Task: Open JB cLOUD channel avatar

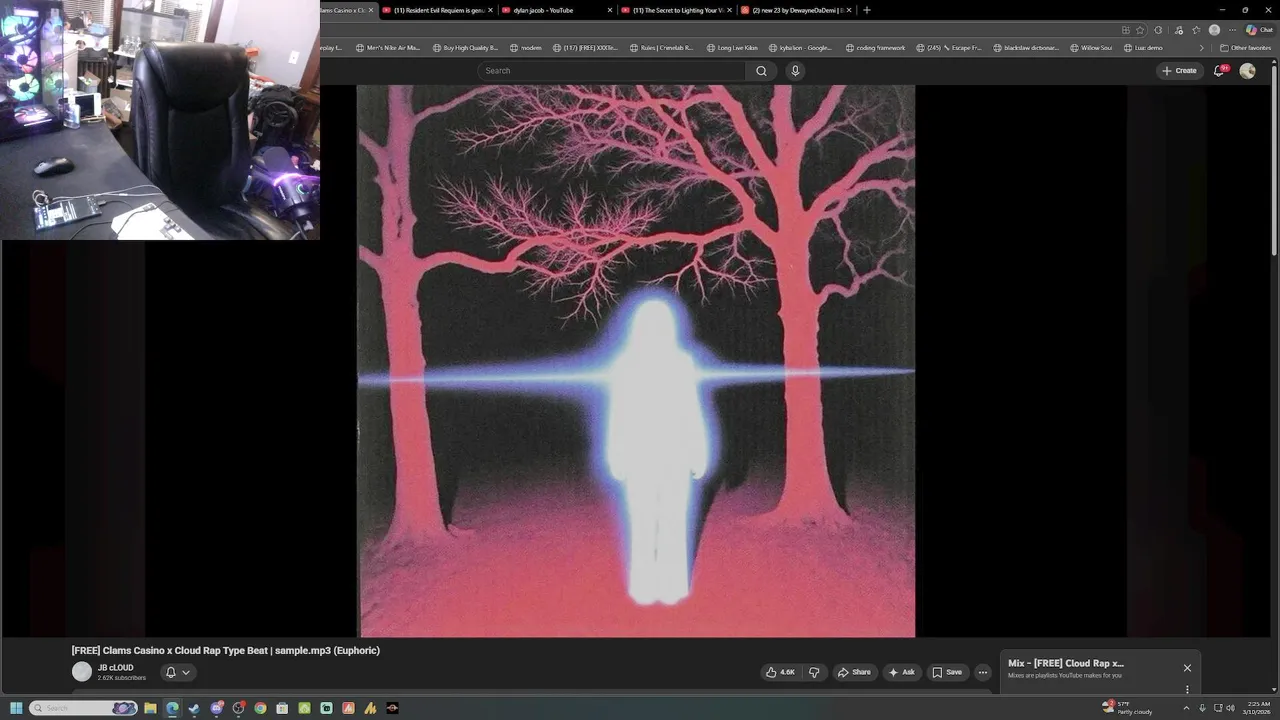Action: pos(82,672)
